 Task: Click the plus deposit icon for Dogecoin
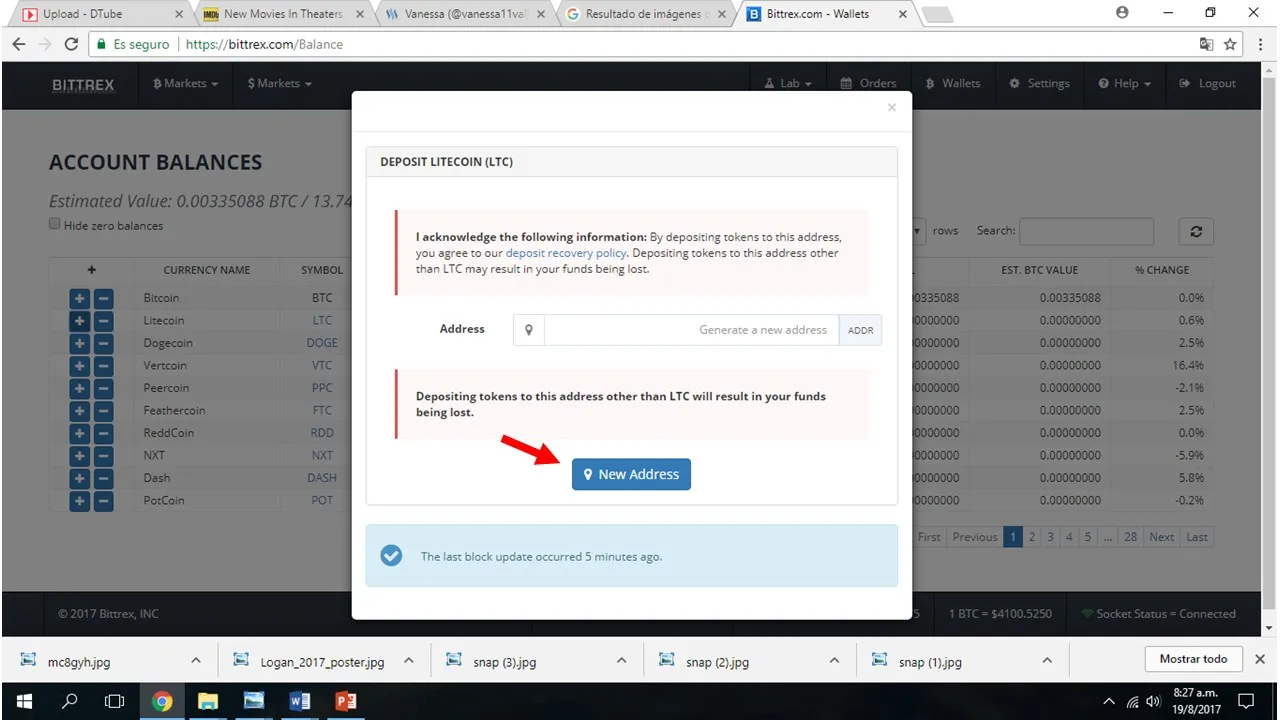(x=79, y=343)
